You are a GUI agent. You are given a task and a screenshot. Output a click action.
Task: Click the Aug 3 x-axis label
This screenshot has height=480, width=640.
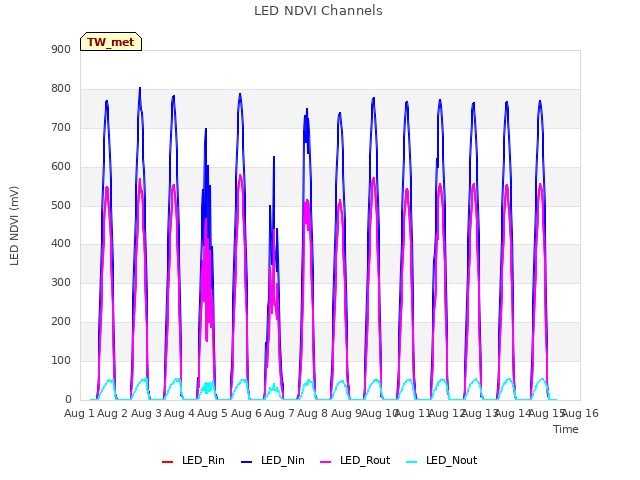pyautogui.click(x=146, y=413)
